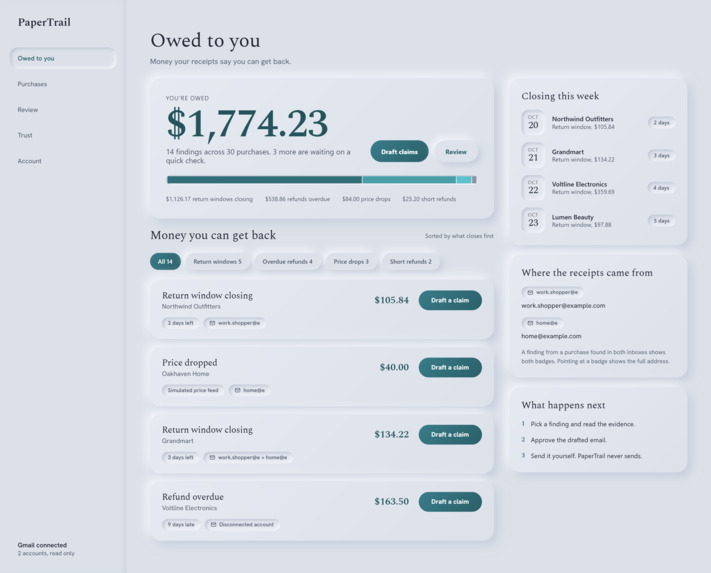Filter by Short refunds 2
711x573 pixels.
410,262
